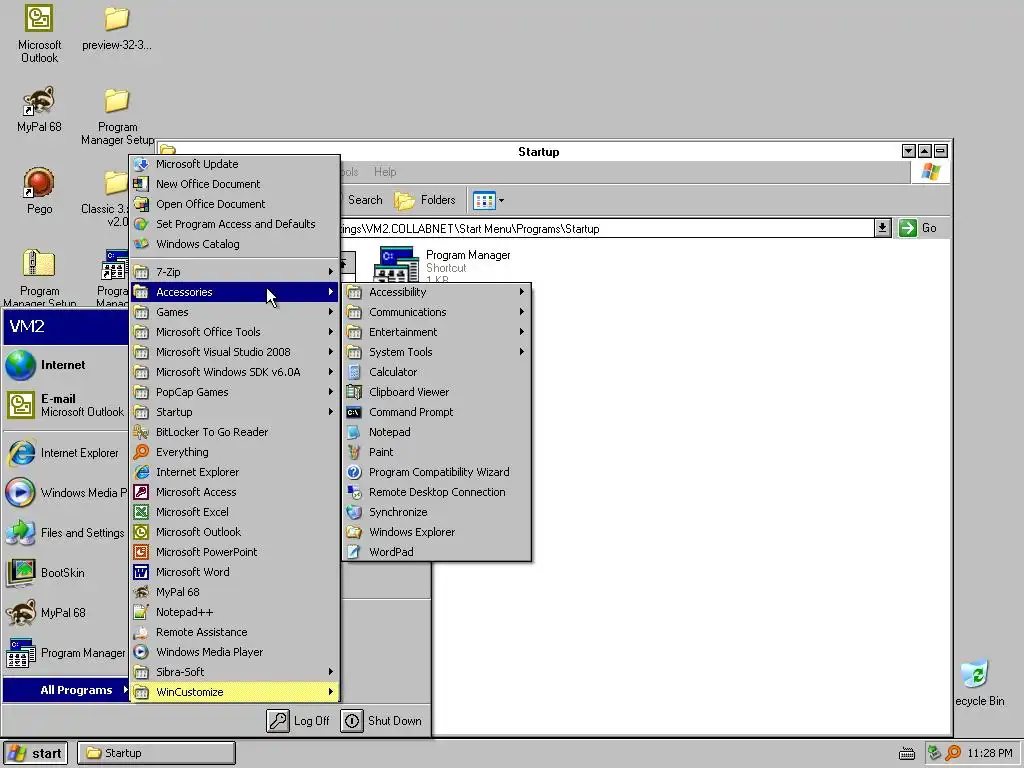Screen dimensions: 1024x768
Task: Open WordPad from Accessories menu
Action: tap(436, 552)
